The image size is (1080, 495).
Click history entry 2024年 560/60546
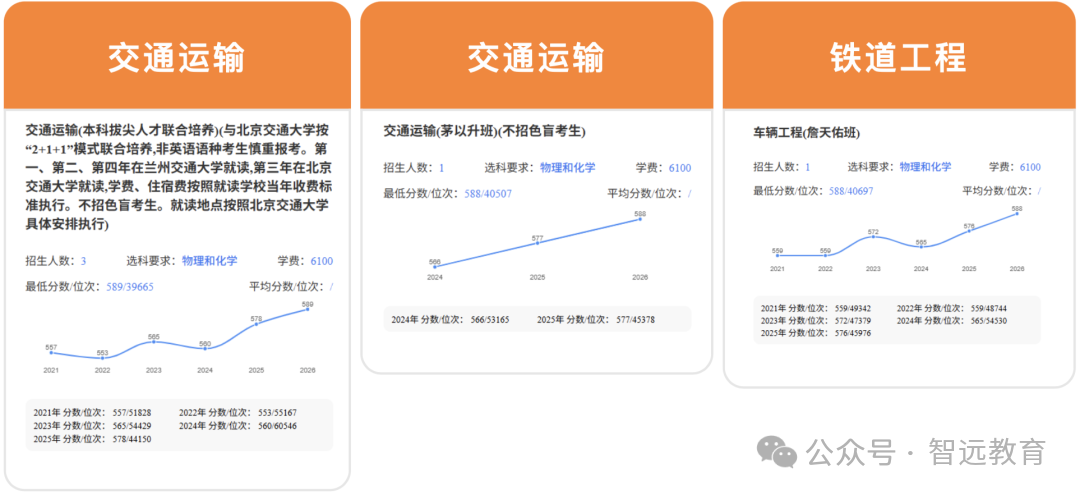tap(238, 425)
